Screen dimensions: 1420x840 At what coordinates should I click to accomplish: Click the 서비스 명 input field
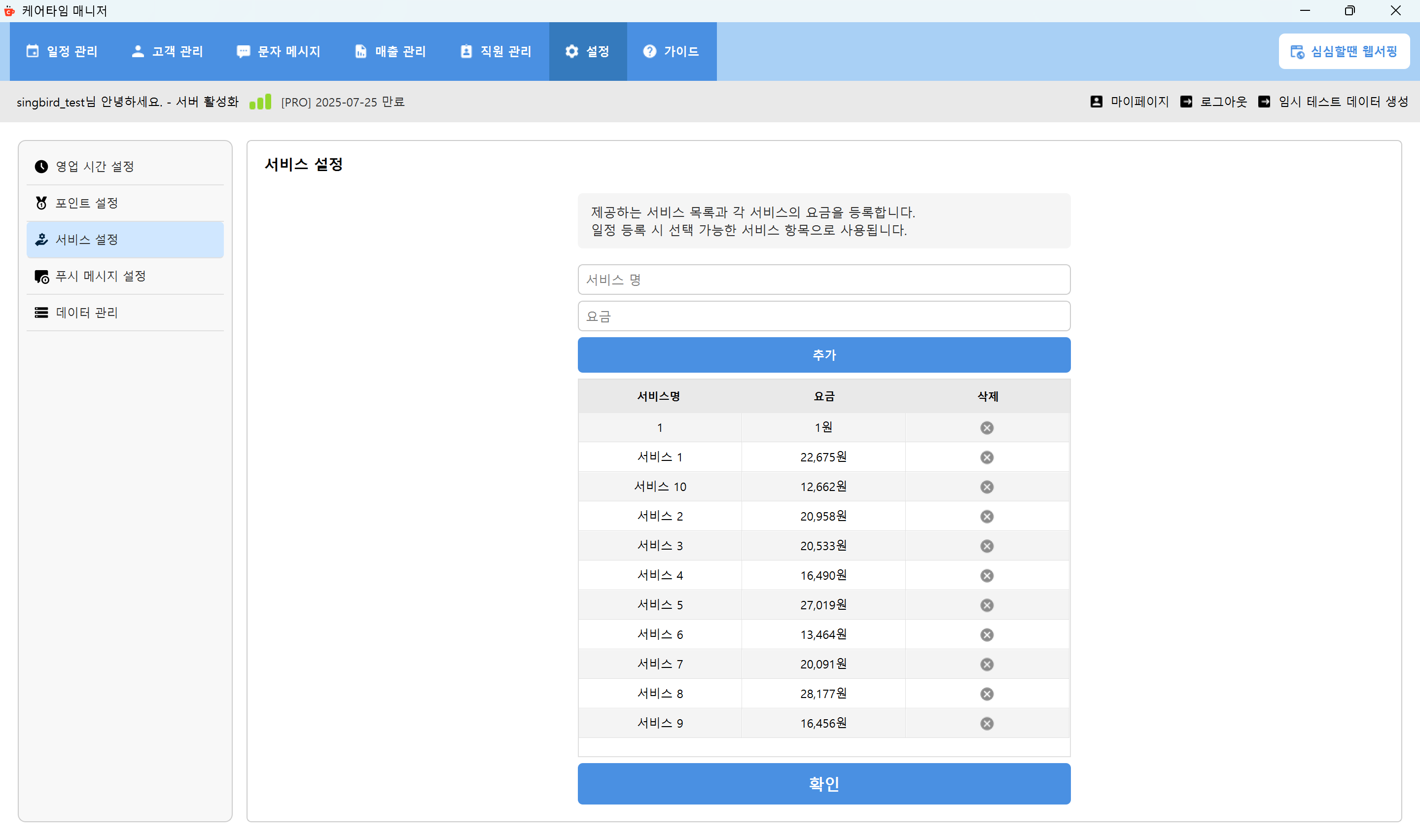coord(823,279)
